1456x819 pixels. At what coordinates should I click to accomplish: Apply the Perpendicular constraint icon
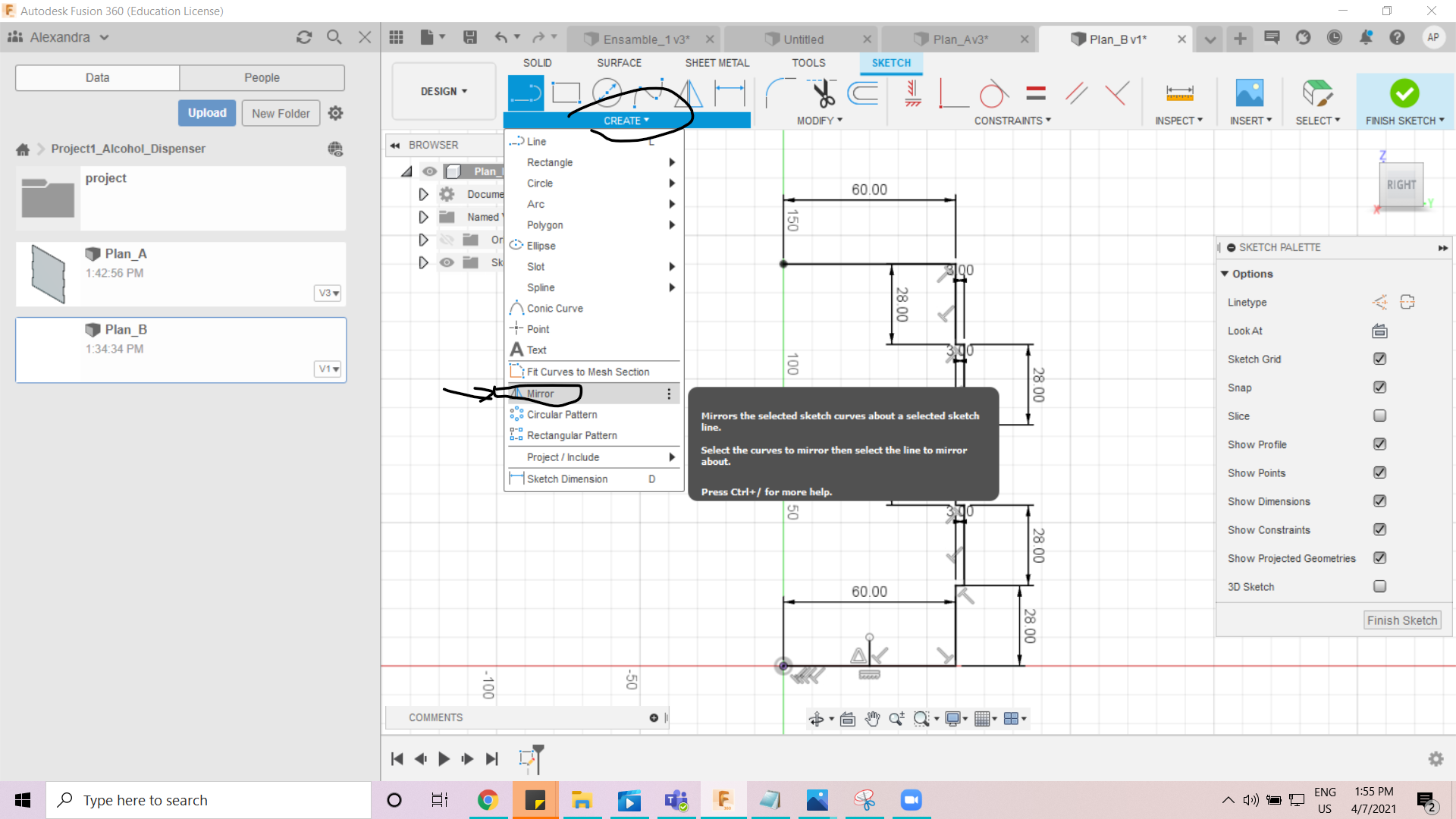1116,93
